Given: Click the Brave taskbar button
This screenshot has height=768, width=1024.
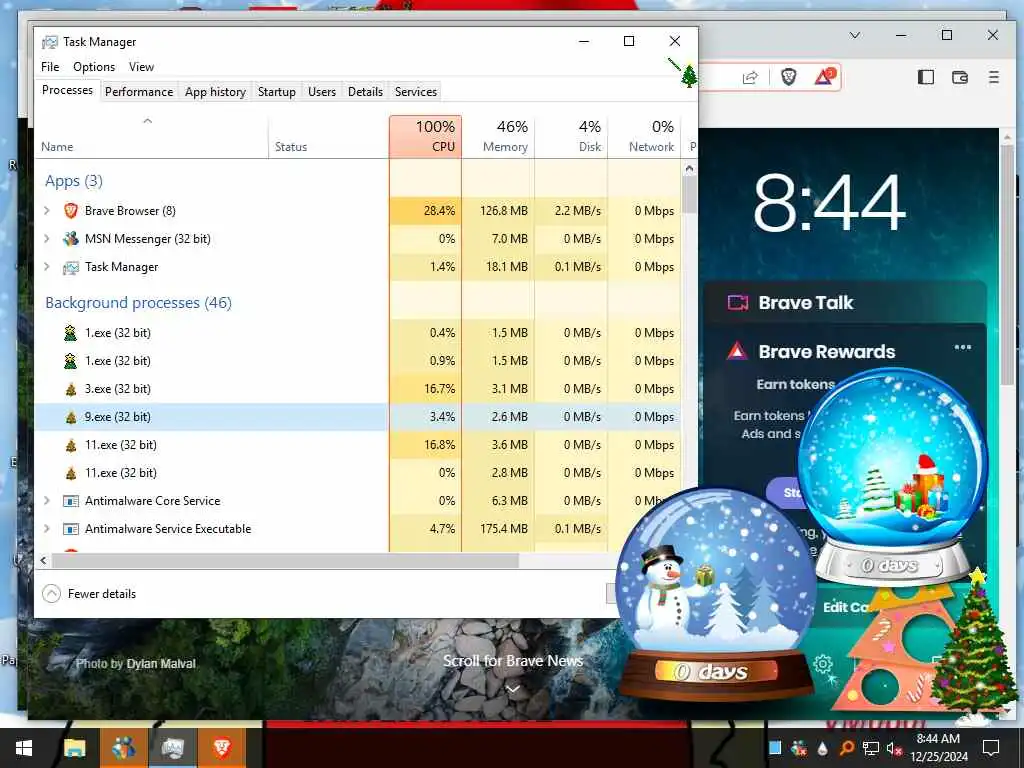Looking at the screenshot, I should (x=222, y=748).
